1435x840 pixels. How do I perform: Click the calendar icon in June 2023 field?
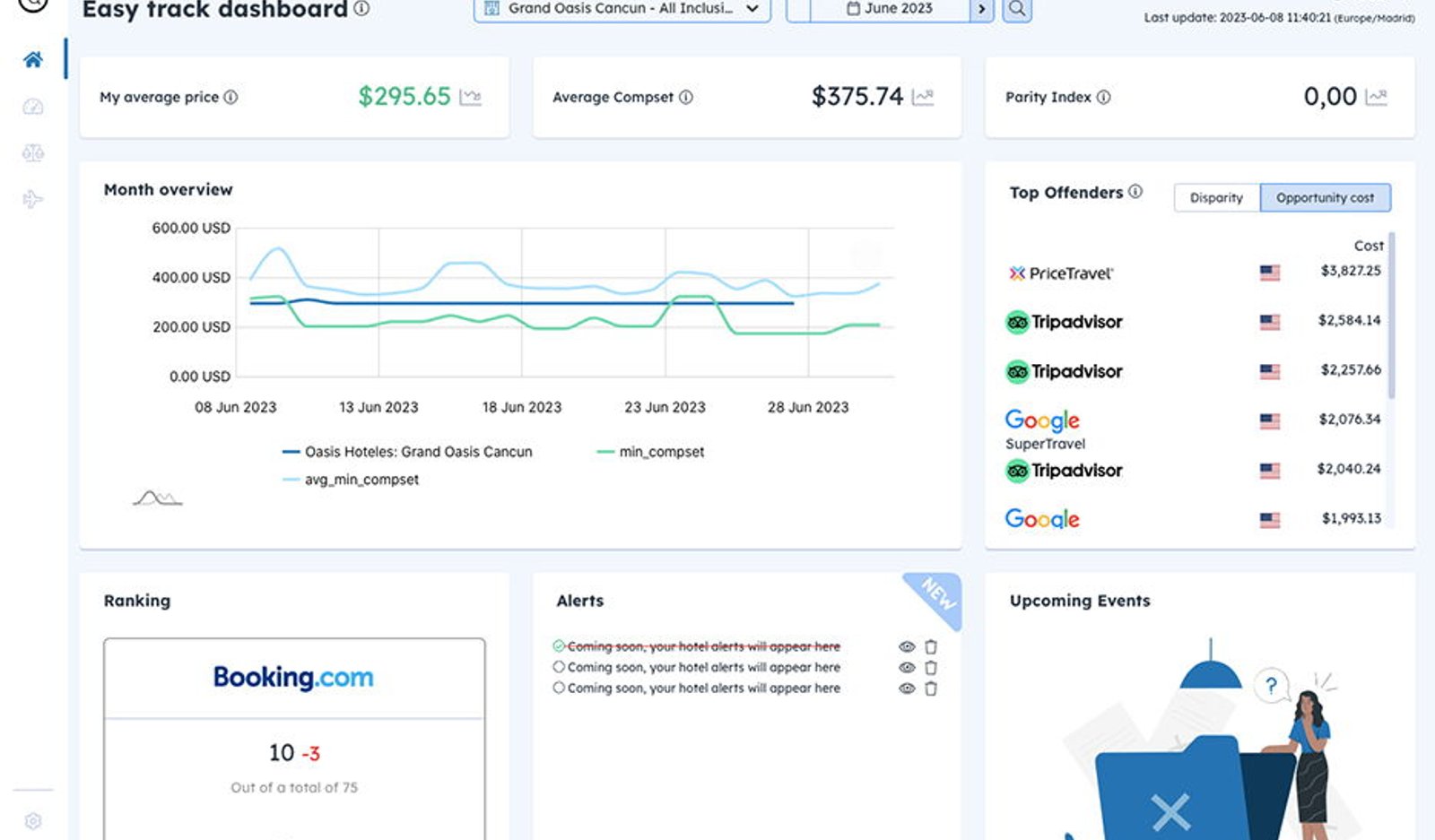pyautogui.click(x=853, y=8)
